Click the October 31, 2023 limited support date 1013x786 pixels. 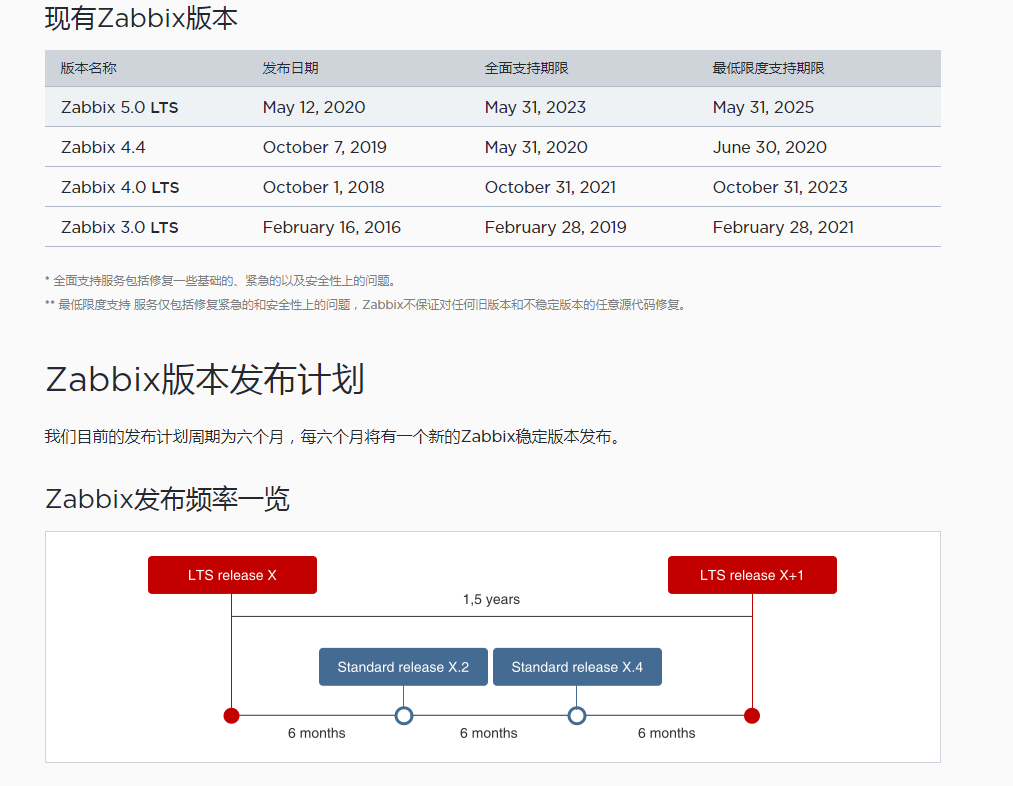click(x=780, y=187)
